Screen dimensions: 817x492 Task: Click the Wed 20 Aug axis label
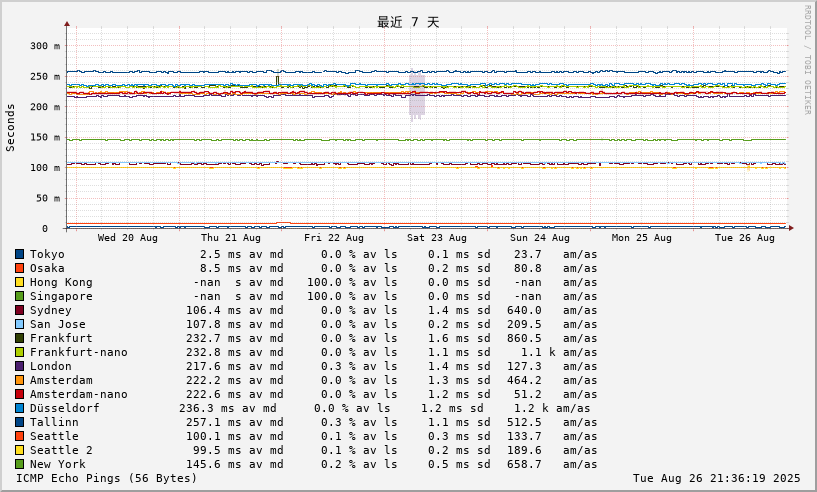point(127,238)
